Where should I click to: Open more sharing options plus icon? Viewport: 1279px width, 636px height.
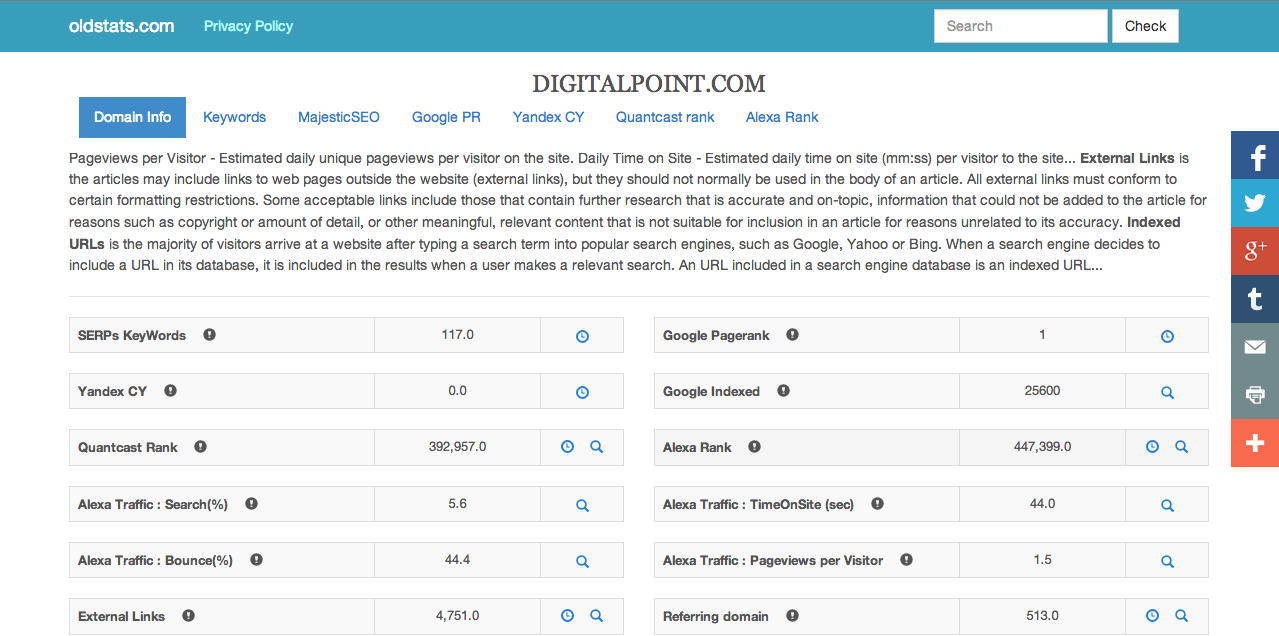[x=1255, y=443]
